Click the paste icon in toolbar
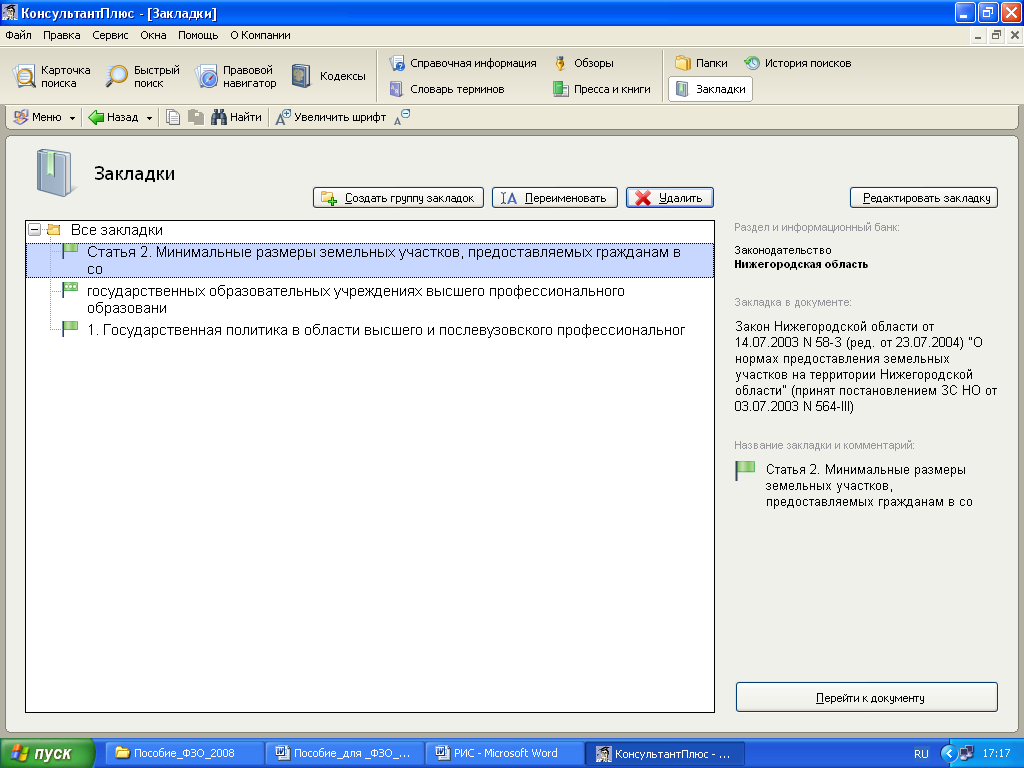This screenshot has width=1024, height=768. click(196, 118)
